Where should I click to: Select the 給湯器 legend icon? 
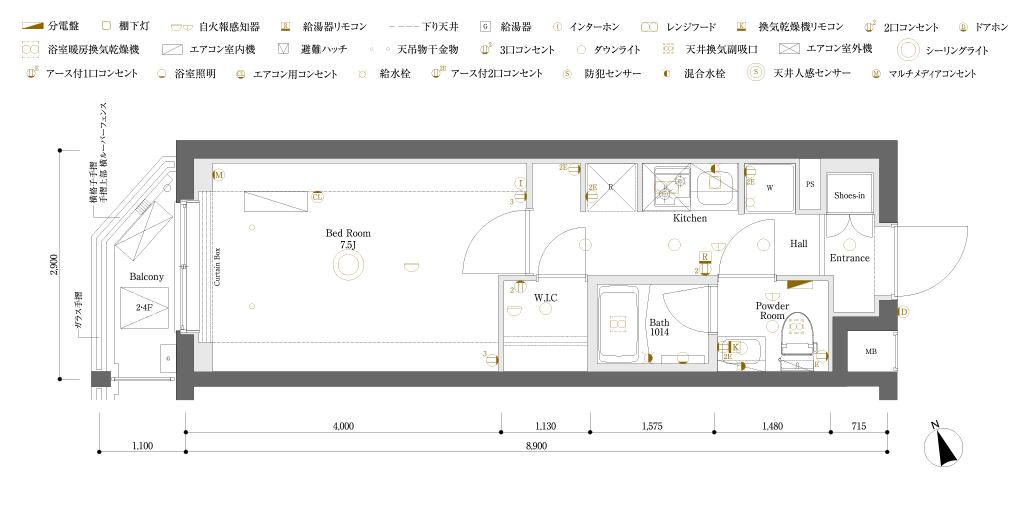[x=485, y=26]
